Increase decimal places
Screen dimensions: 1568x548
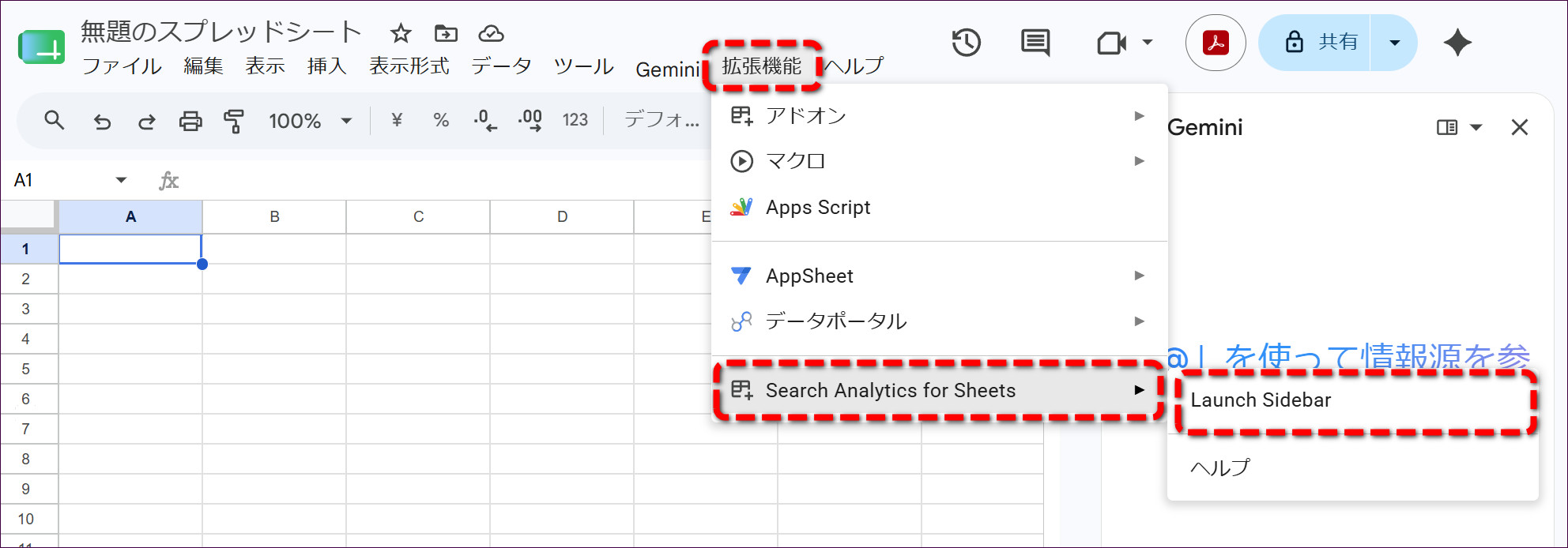point(530,120)
